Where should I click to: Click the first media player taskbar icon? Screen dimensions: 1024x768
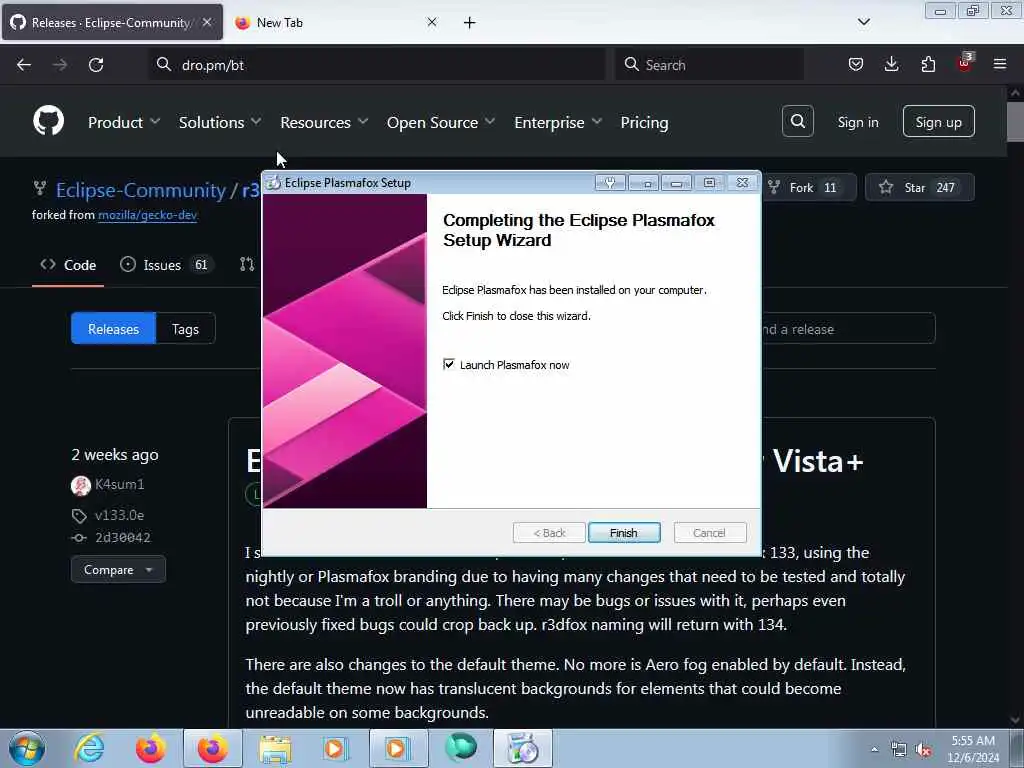pyautogui.click(x=336, y=748)
